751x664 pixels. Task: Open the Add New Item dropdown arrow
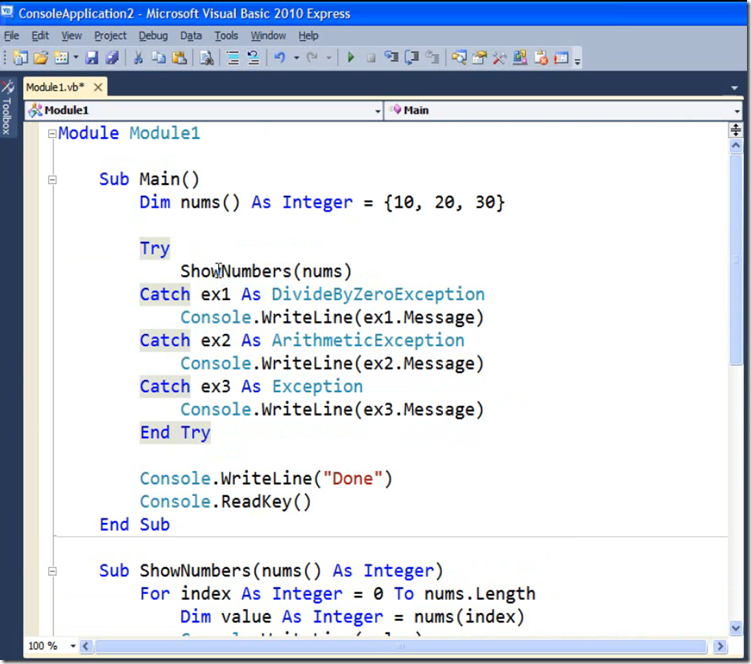click(76, 58)
